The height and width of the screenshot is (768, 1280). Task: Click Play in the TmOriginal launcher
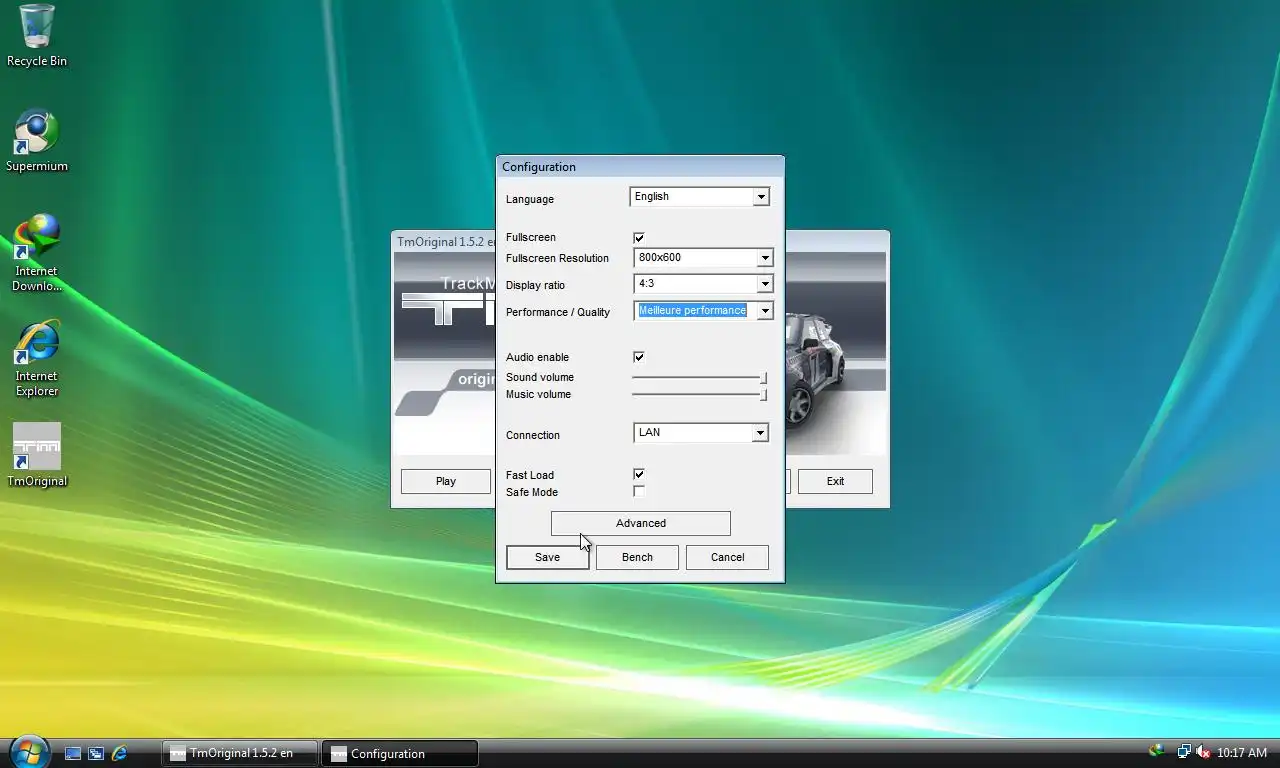pos(446,481)
